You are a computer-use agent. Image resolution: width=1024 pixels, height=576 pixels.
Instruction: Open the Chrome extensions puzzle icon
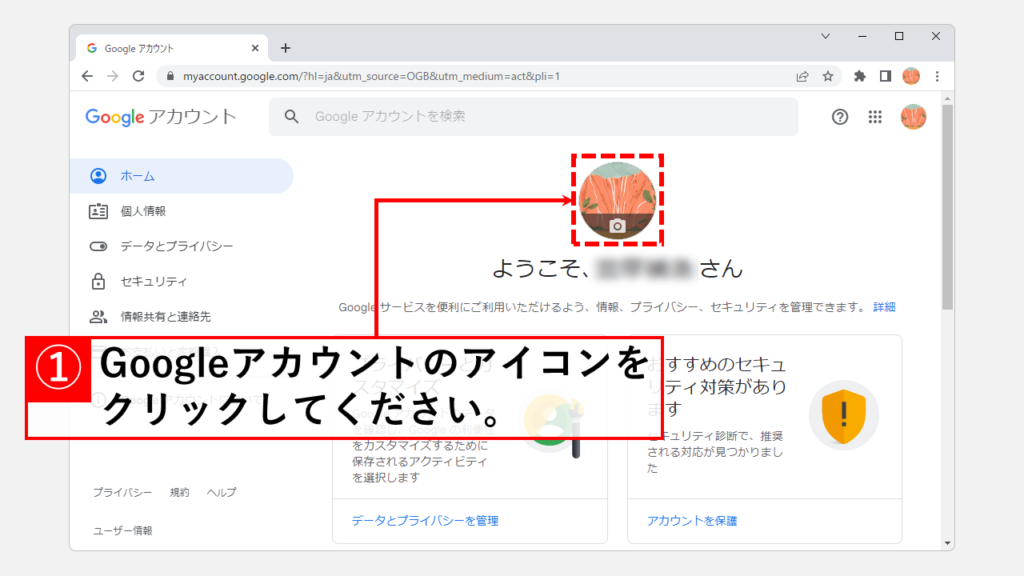click(860, 76)
